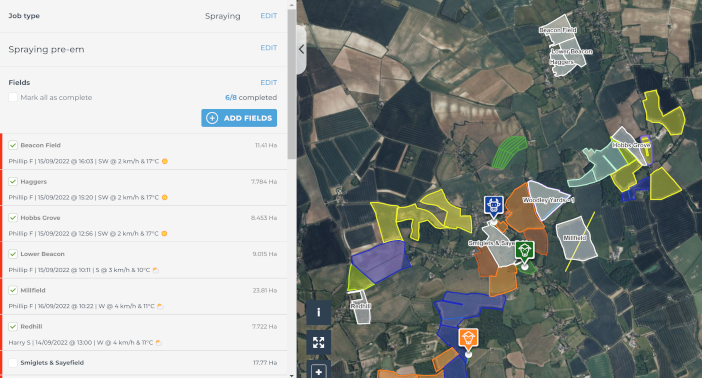Zoom in on the map

click(318, 371)
